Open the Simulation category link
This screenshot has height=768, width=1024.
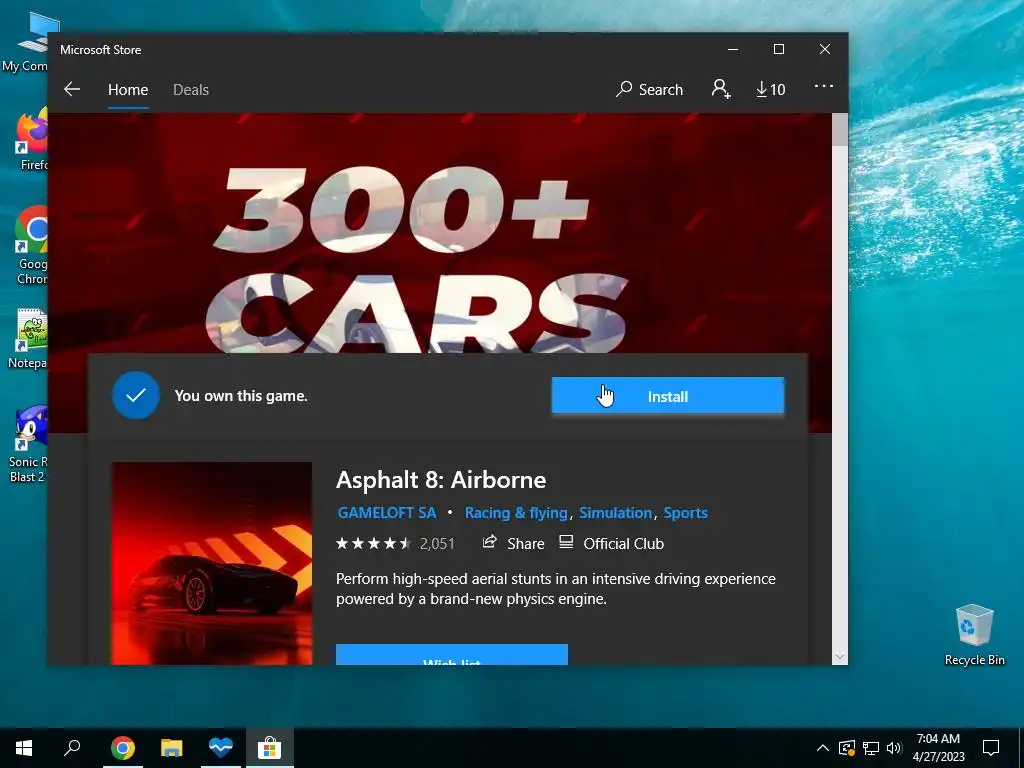click(x=615, y=513)
